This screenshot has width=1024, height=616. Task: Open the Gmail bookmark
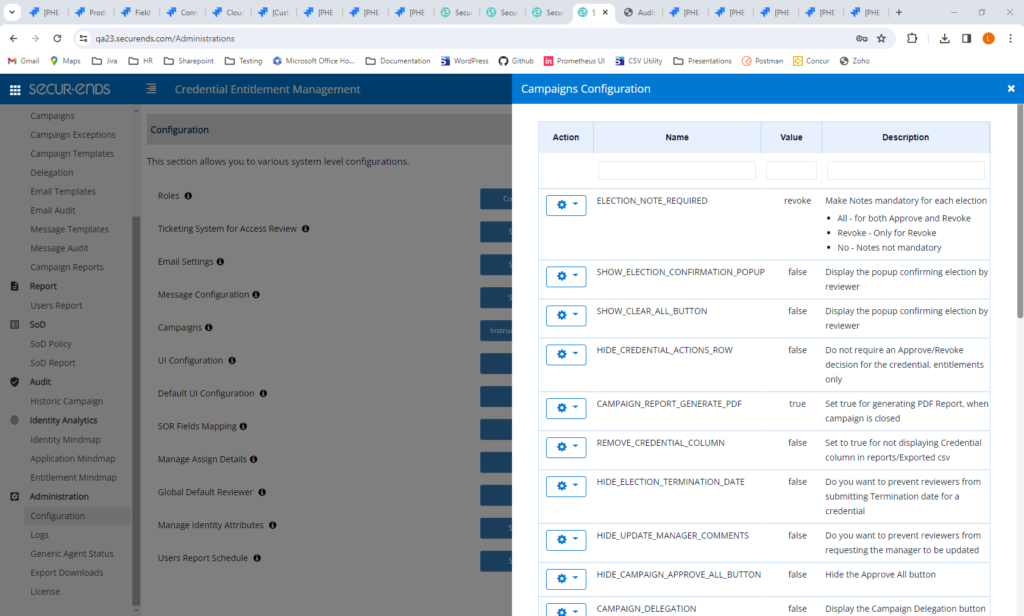tap(24, 61)
